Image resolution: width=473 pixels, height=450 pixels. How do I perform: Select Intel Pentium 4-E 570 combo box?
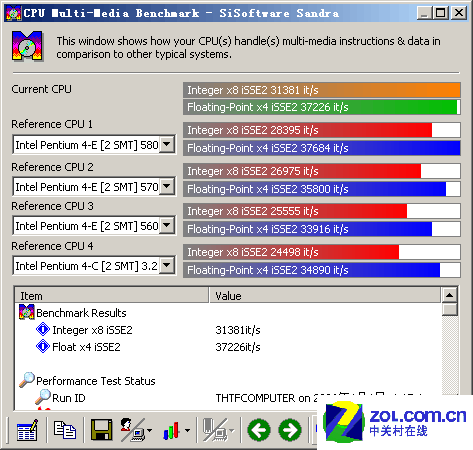click(94, 186)
